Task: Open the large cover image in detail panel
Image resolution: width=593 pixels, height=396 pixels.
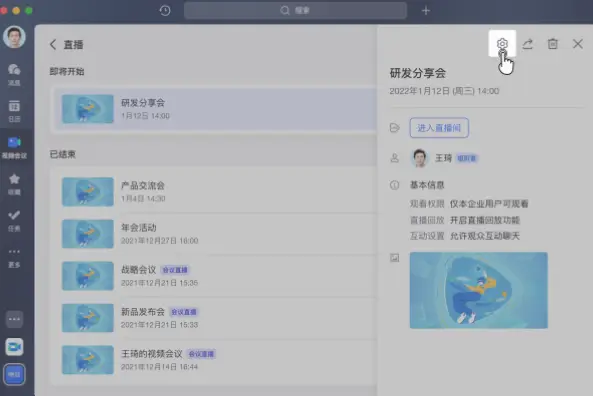Action: tap(478, 290)
